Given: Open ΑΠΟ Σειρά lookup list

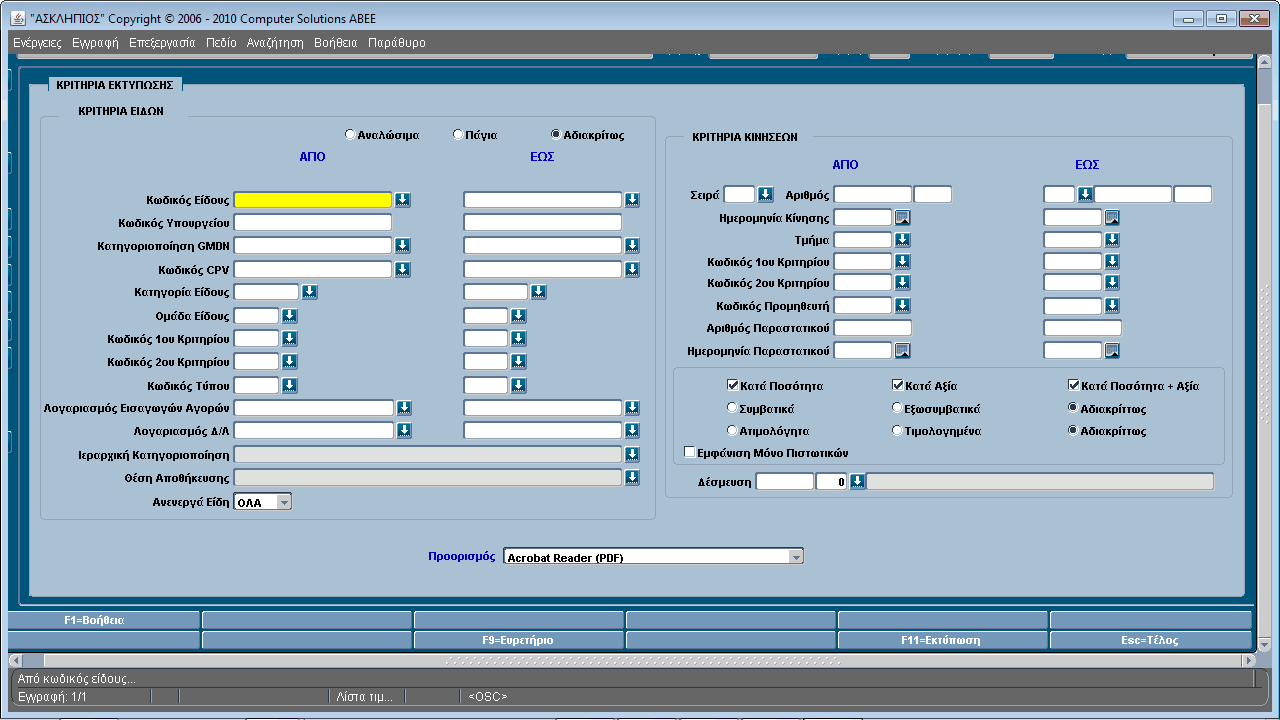Looking at the screenshot, I should coord(765,194).
